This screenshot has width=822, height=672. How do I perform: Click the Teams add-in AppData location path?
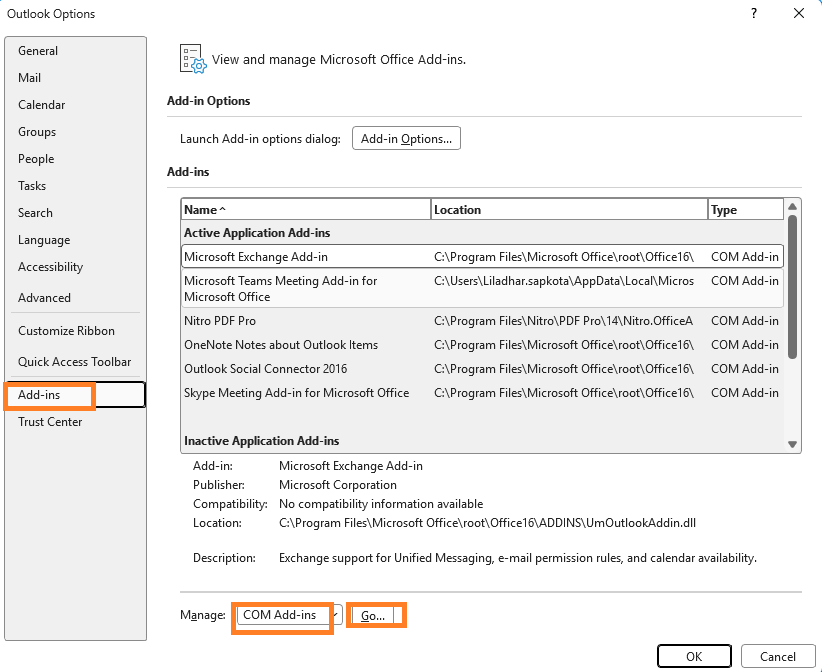click(x=564, y=281)
